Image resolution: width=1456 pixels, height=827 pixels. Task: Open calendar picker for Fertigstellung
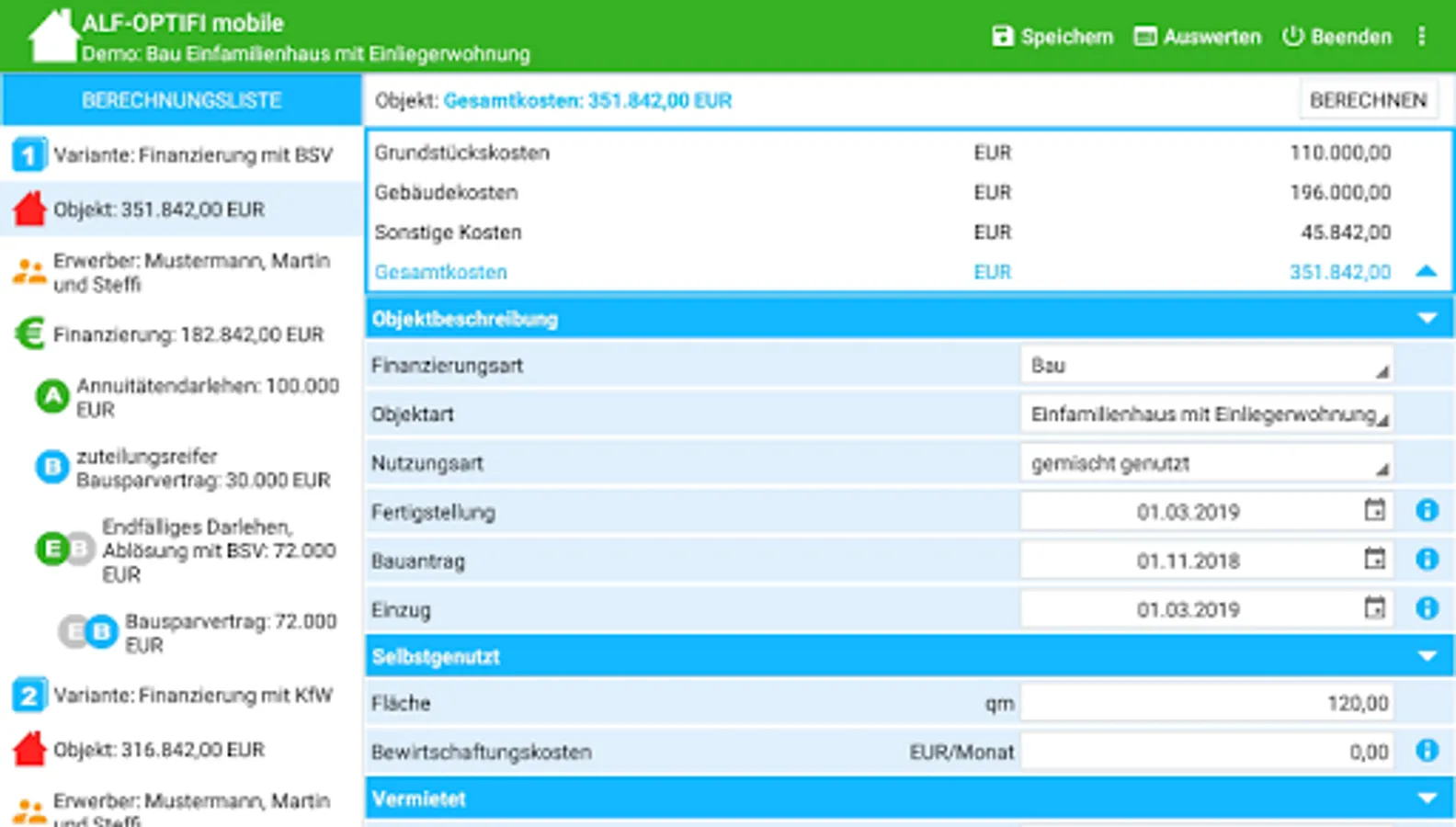1374,510
